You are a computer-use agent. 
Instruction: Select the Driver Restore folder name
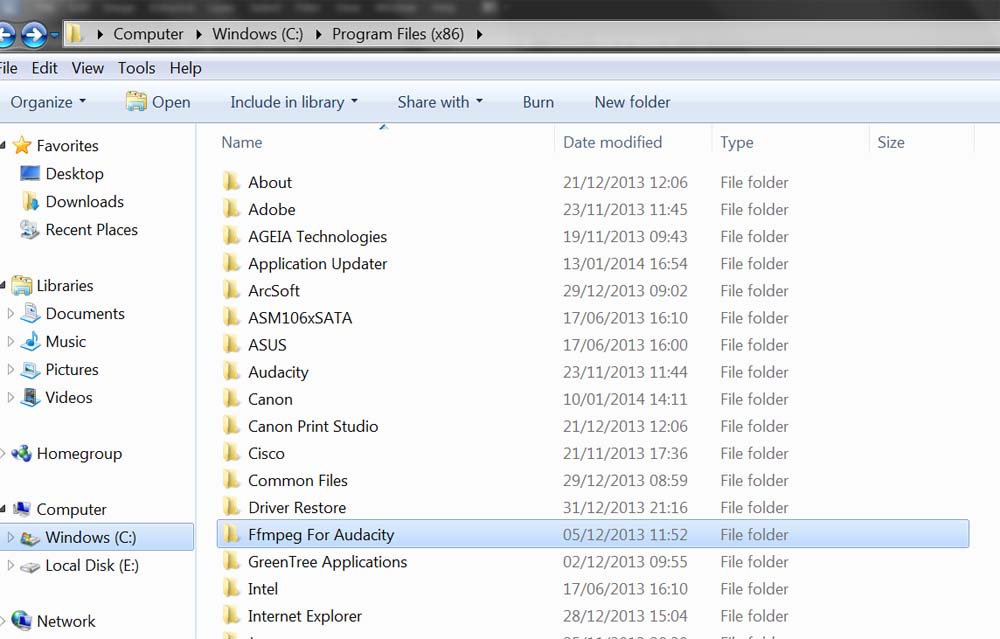point(297,508)
